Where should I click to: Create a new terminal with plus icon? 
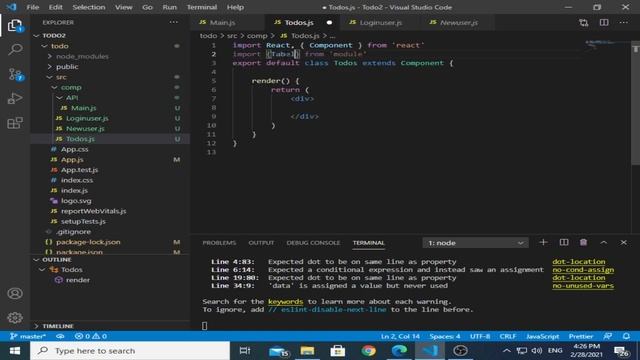coord(543,242)
